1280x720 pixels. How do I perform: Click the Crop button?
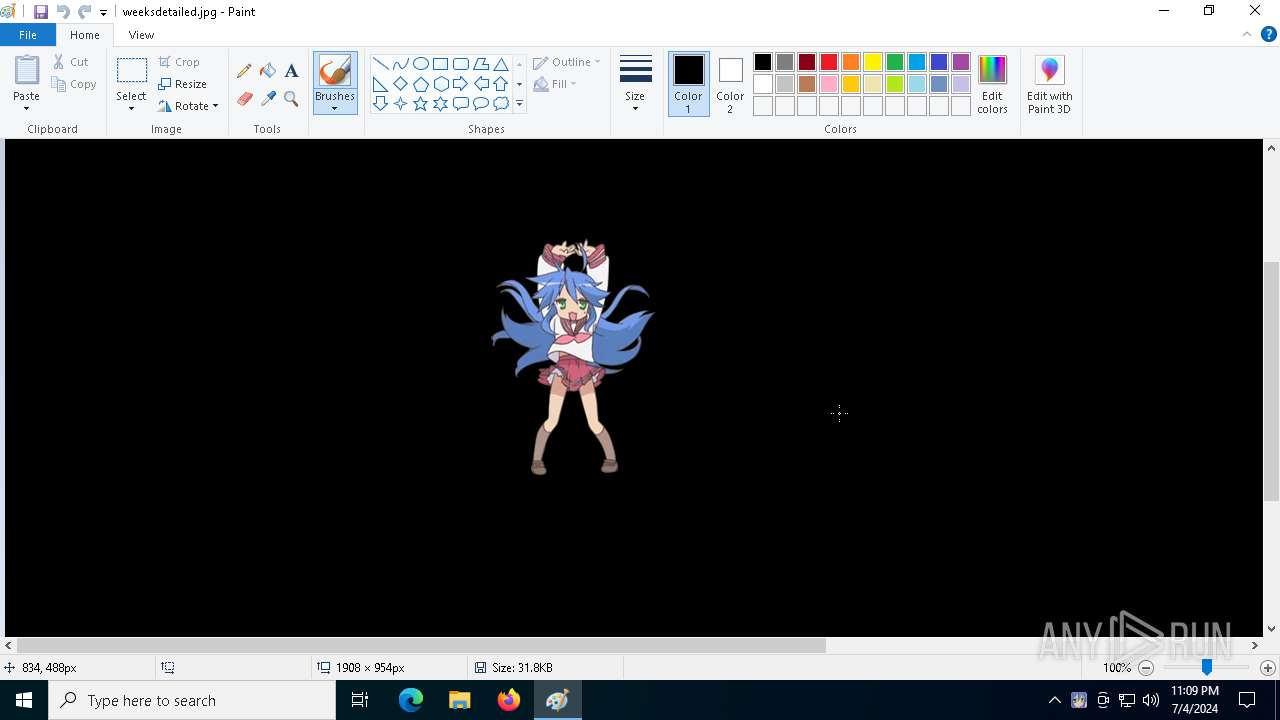tap(179, 62)
